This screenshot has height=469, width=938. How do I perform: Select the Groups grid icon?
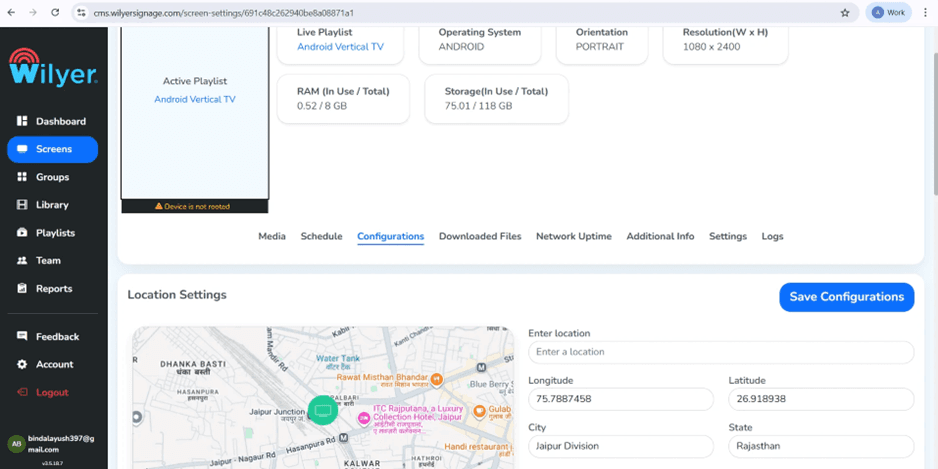(x=22, y=177)
